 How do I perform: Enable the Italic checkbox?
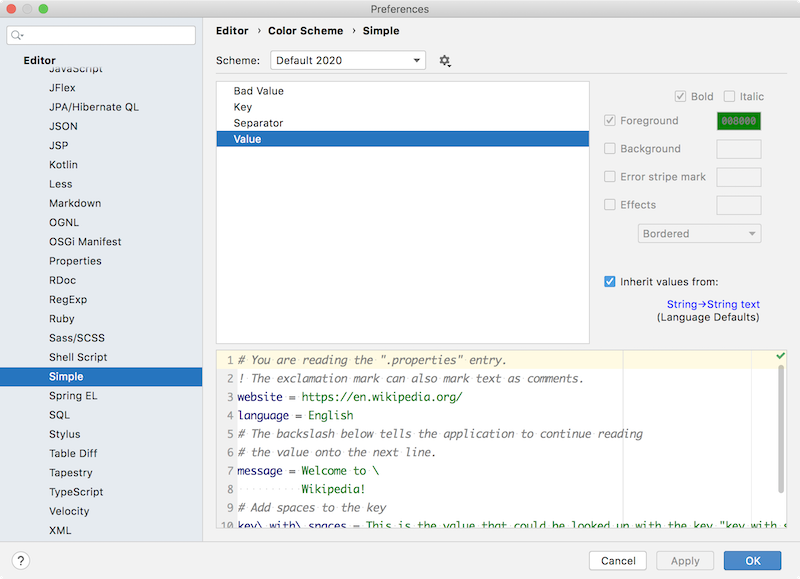(x=729, y=97)
